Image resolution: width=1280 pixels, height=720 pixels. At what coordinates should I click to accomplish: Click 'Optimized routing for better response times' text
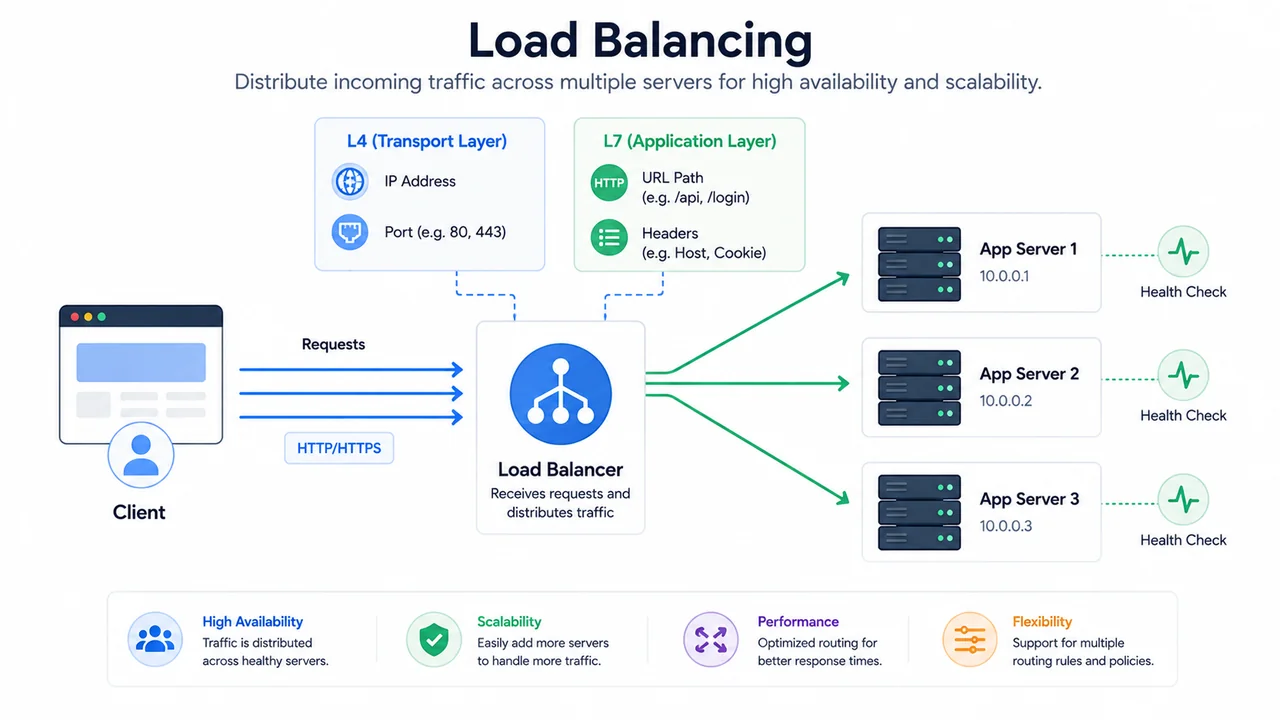(x=819, y=652)
